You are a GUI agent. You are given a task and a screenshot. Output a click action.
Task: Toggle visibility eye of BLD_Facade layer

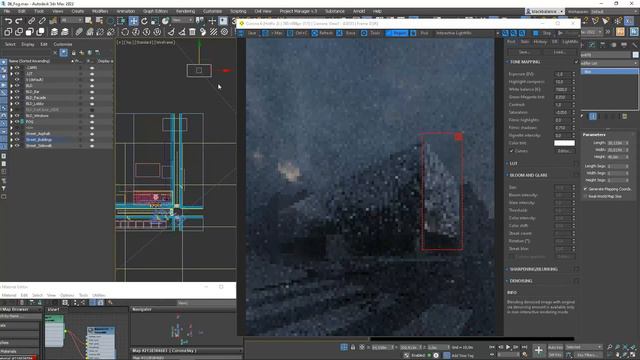(17, 98)
